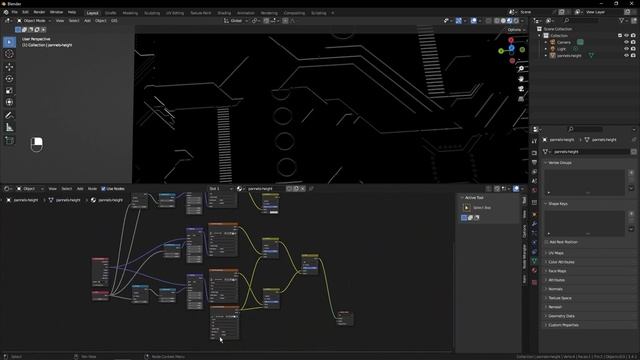This screenshot has width=640, height=360.
Task: Open the node editor Node menu
Action: [x=92, y=189]
